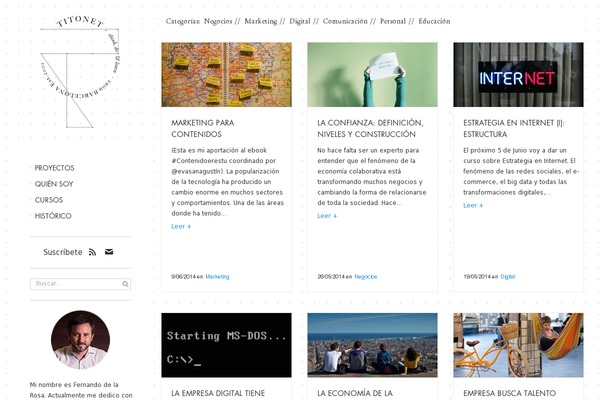
Task: Select the Negocios category at top
Action: (218, 21)
